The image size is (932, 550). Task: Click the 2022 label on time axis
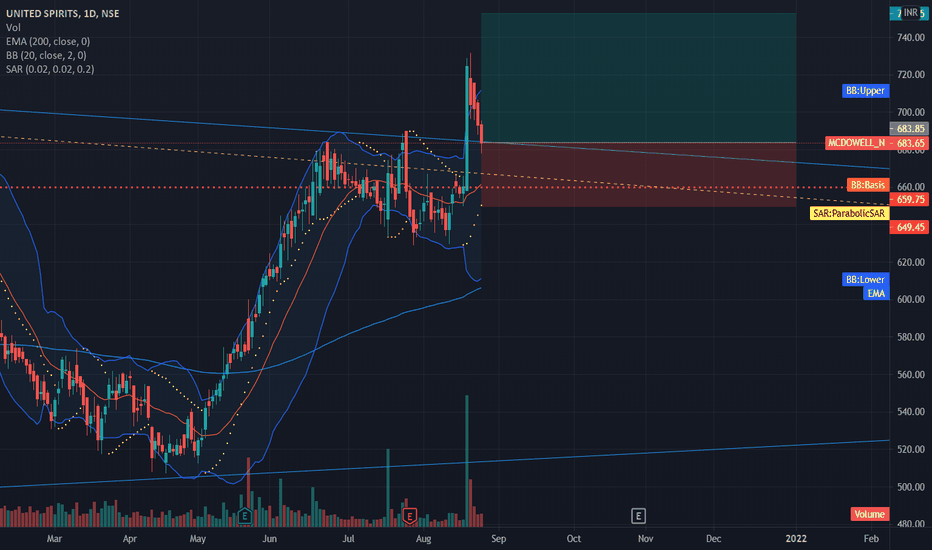(796, 539)
